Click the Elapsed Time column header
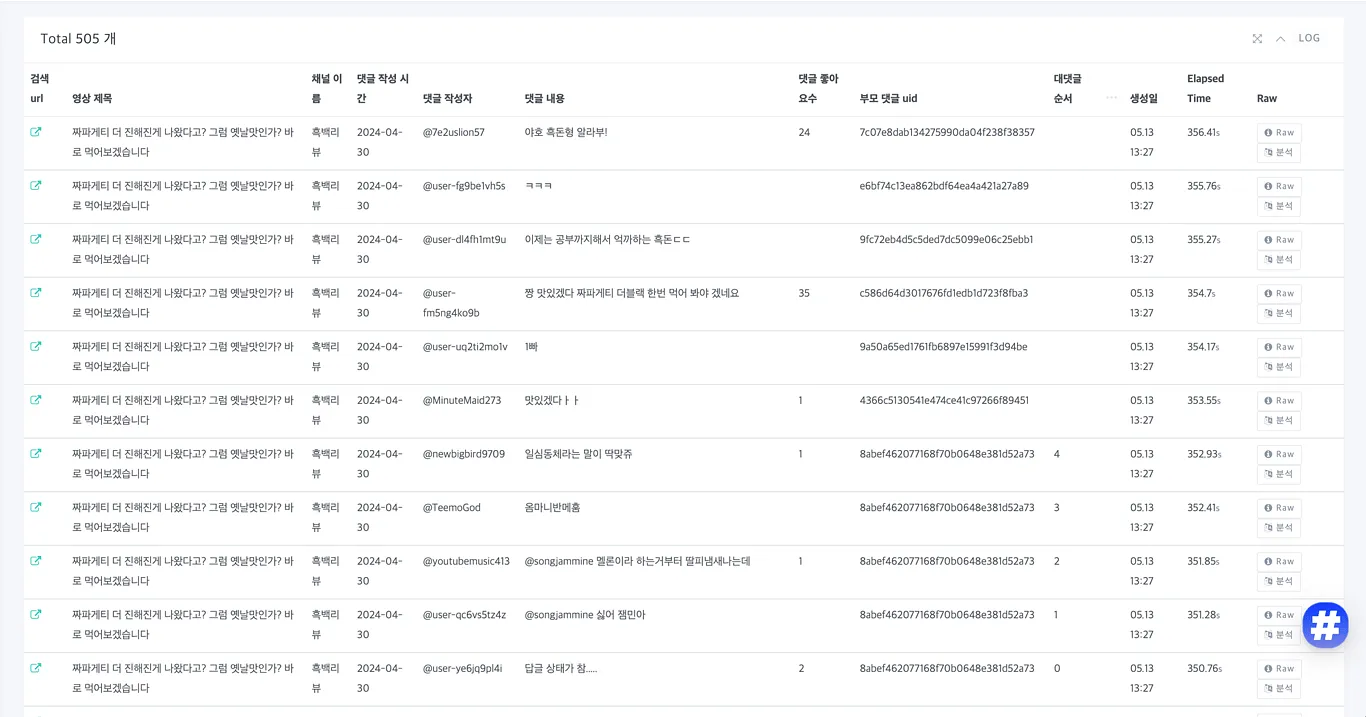This screenshot has height=717, width=1366. coord(1205,88)
